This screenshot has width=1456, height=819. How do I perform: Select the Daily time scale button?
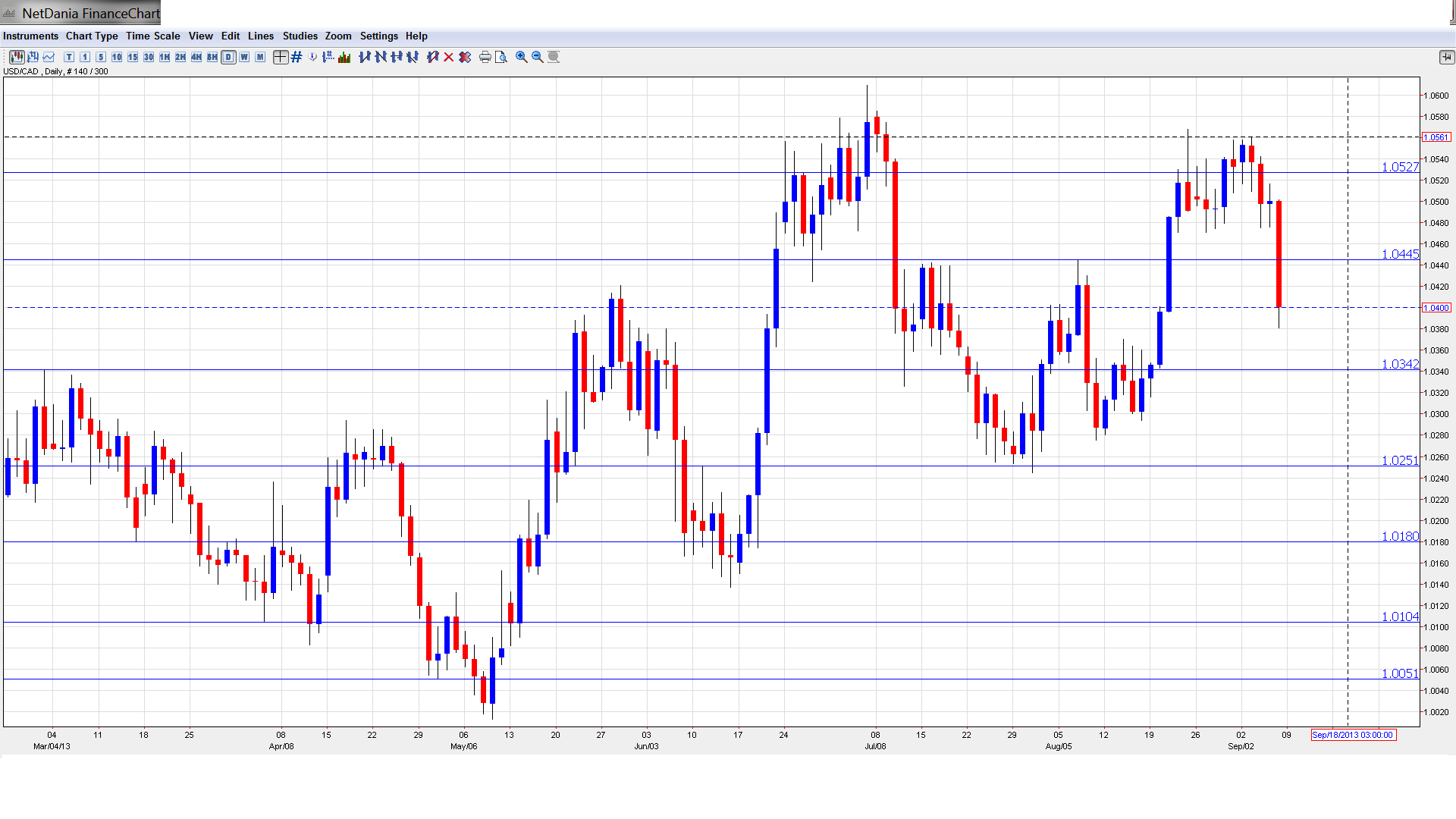click(x=228, y=57)
